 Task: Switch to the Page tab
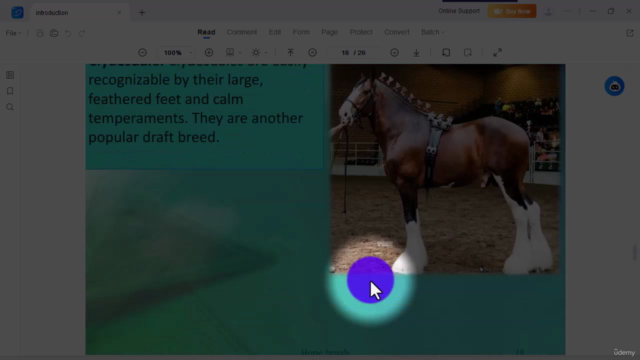point(329,32)
